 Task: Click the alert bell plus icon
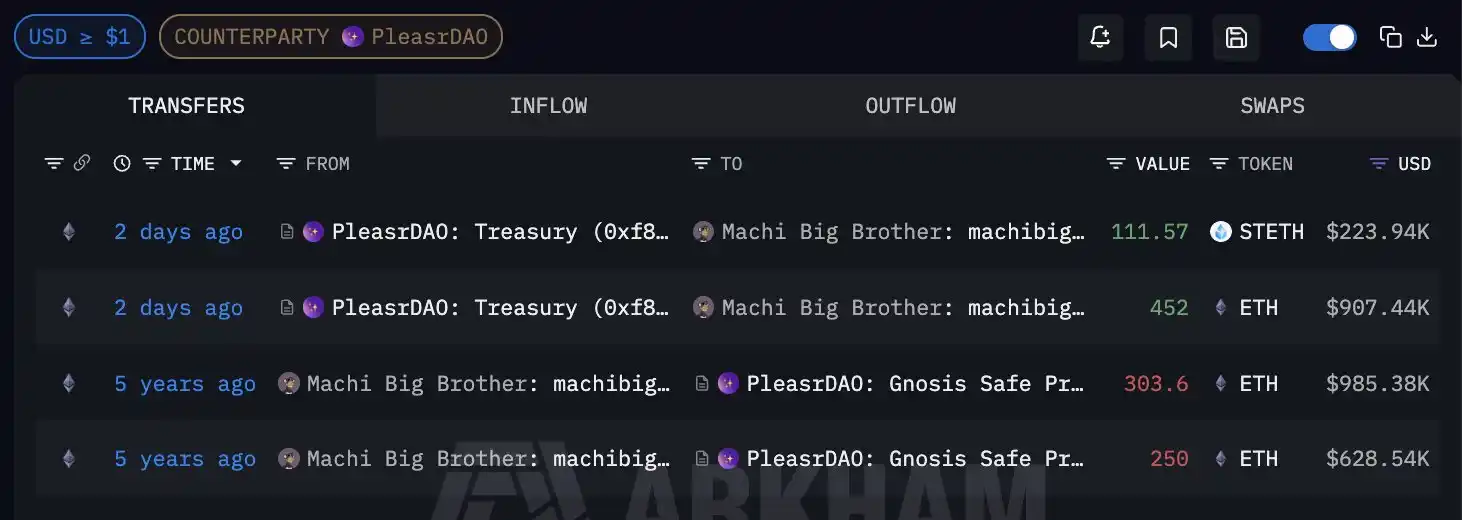[x=1100, y=38]
